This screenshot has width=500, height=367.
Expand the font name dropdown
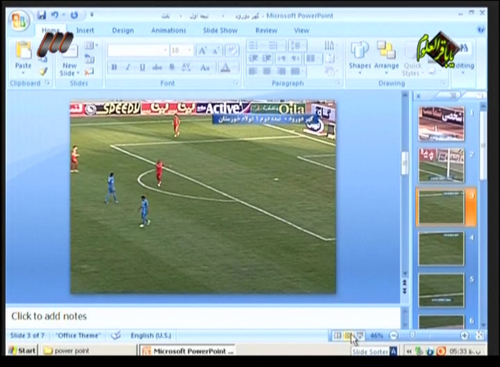[x=165, y=50]
